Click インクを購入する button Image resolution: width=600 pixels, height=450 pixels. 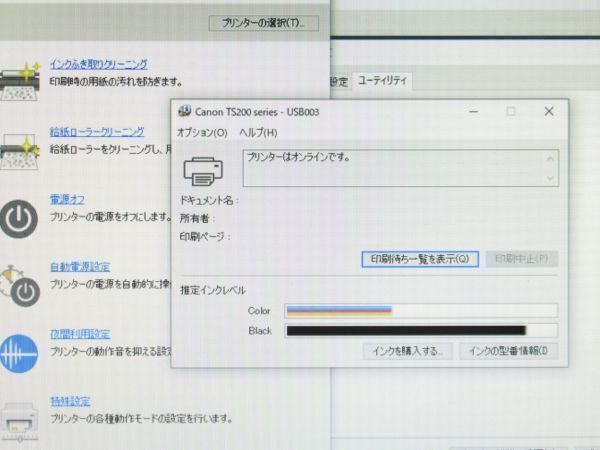[408, 351]
